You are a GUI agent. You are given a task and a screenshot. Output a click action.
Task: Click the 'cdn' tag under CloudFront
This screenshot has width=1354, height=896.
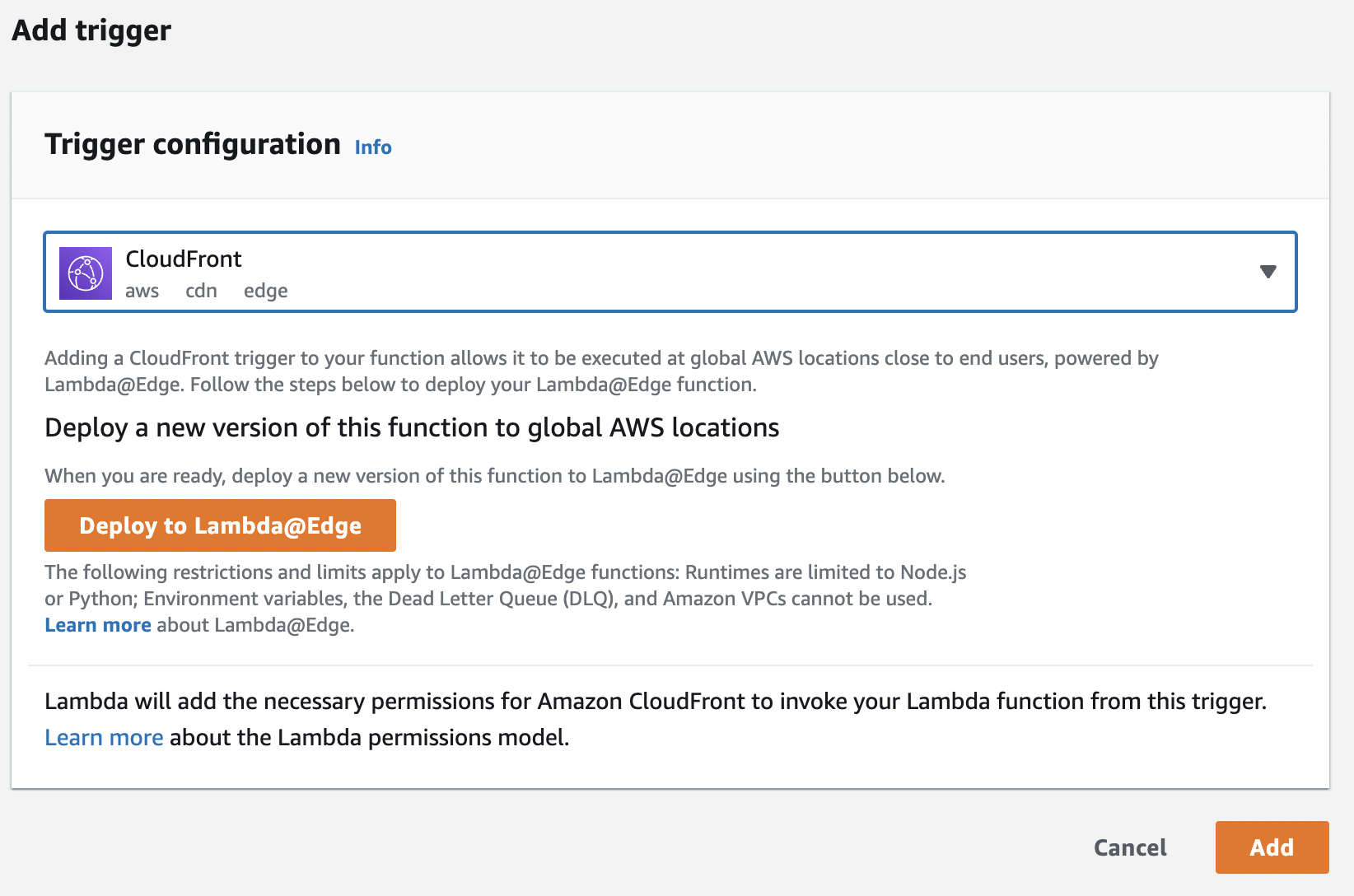point(201,292)
